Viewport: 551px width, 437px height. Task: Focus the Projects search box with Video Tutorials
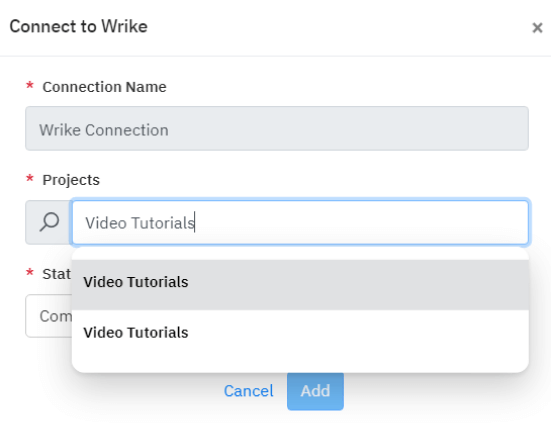point(300,222)
